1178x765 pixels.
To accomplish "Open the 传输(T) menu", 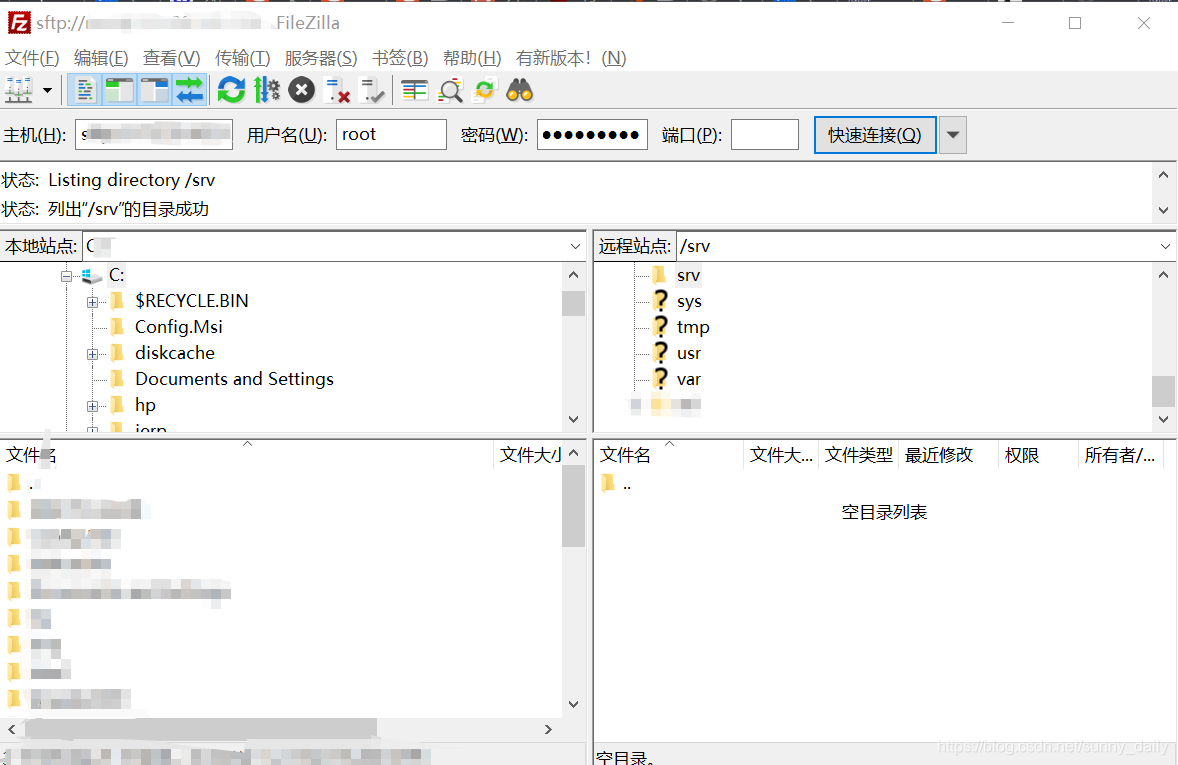I will click(242, 58).
